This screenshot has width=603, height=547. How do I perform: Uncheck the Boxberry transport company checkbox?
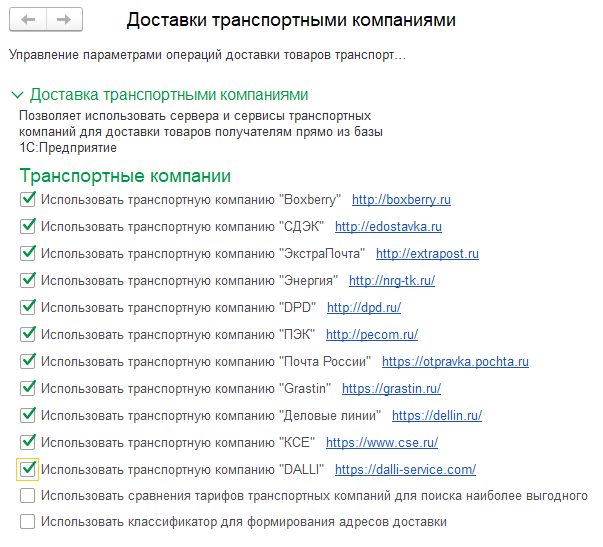click(28, 200)
